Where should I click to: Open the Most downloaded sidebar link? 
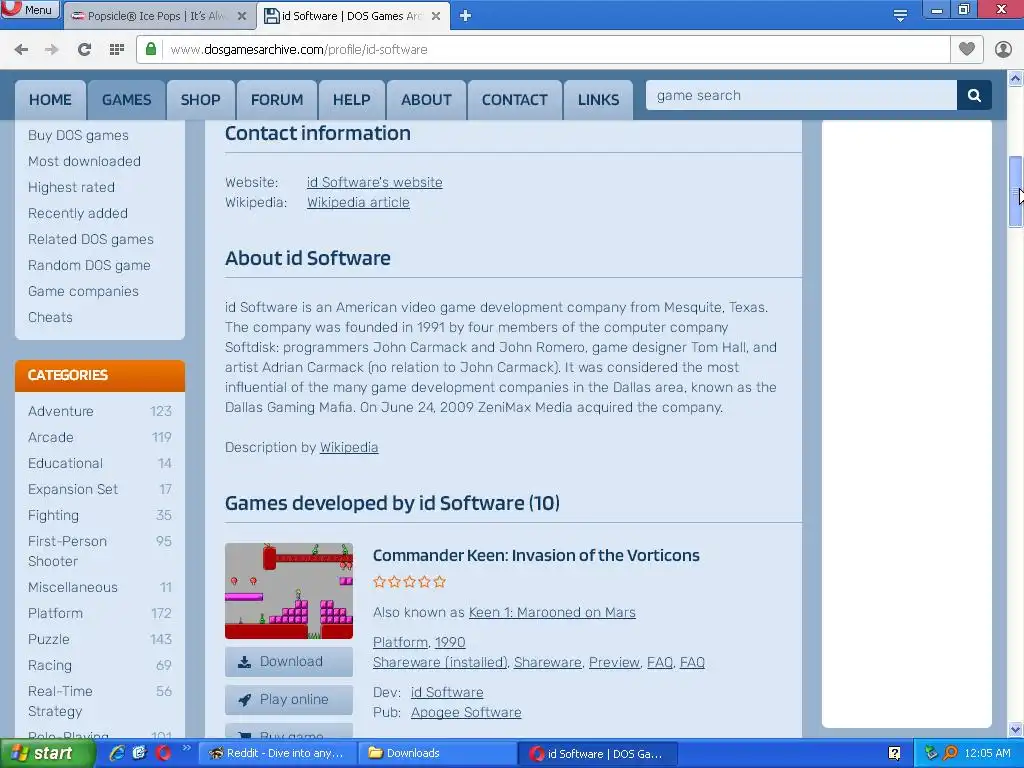(84, 161)
